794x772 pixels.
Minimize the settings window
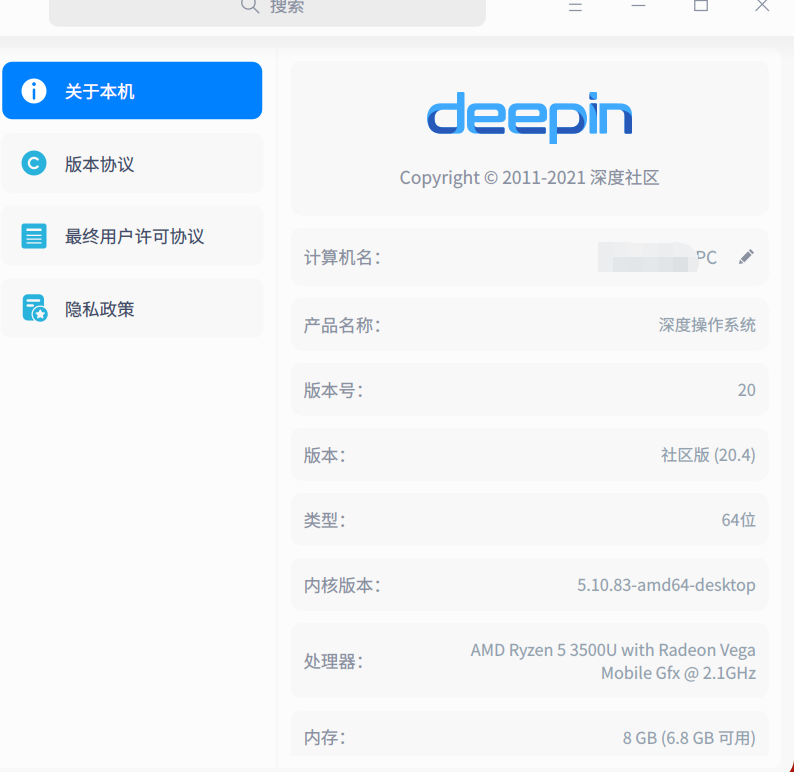tap(638, 6)
